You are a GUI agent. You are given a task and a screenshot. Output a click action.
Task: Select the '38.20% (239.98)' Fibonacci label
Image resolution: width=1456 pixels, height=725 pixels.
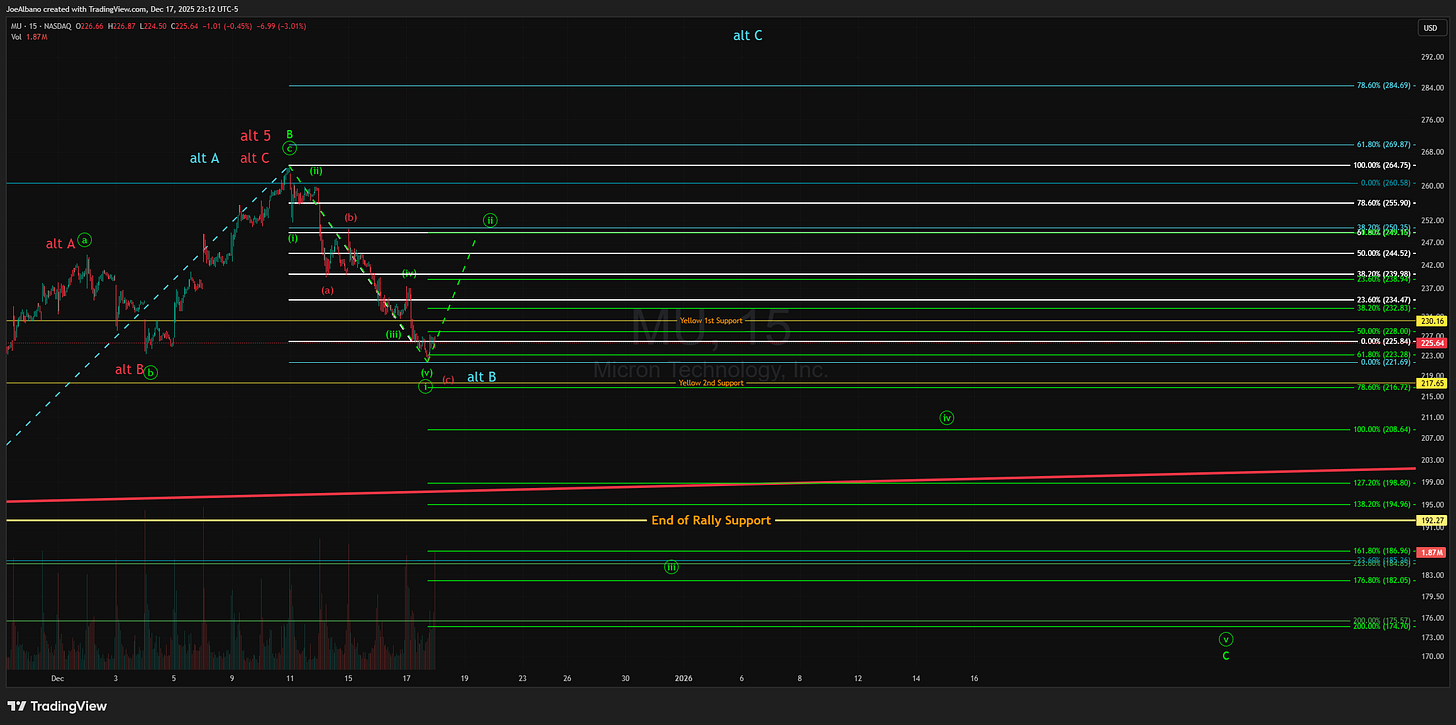click(1385, 273)
